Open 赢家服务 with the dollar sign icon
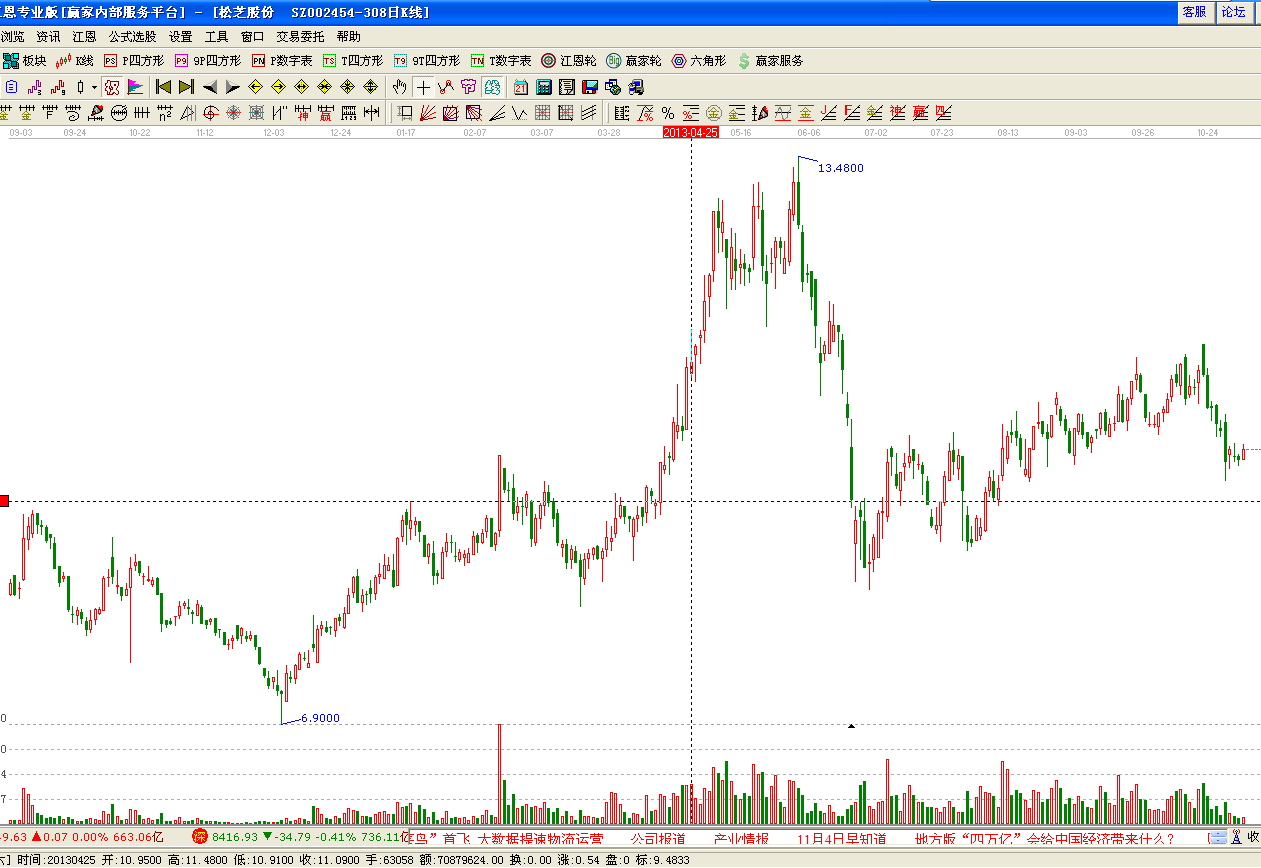 [770, 61]
